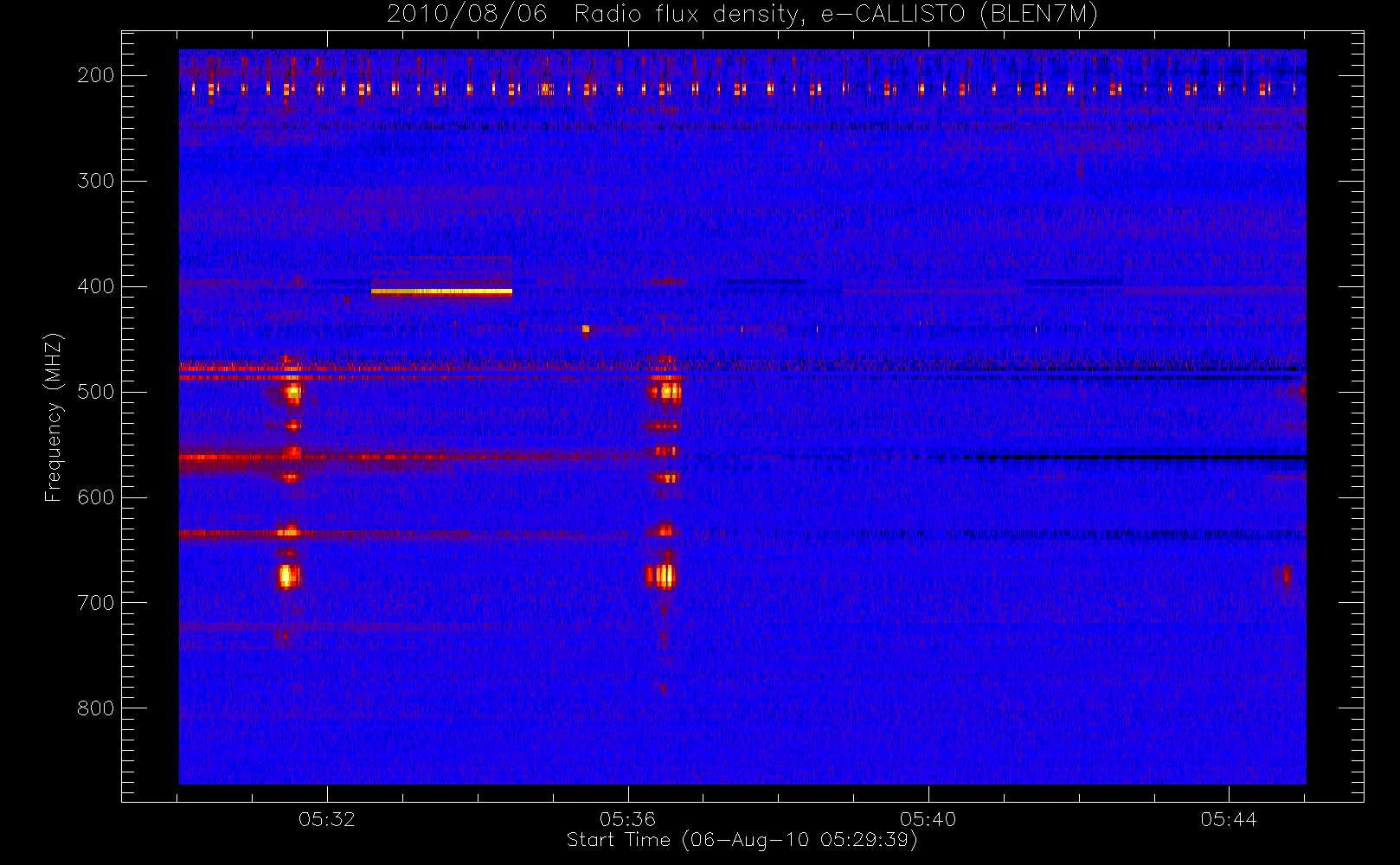Click the 'Frequency (MHz)' axis label

[54, 417]
